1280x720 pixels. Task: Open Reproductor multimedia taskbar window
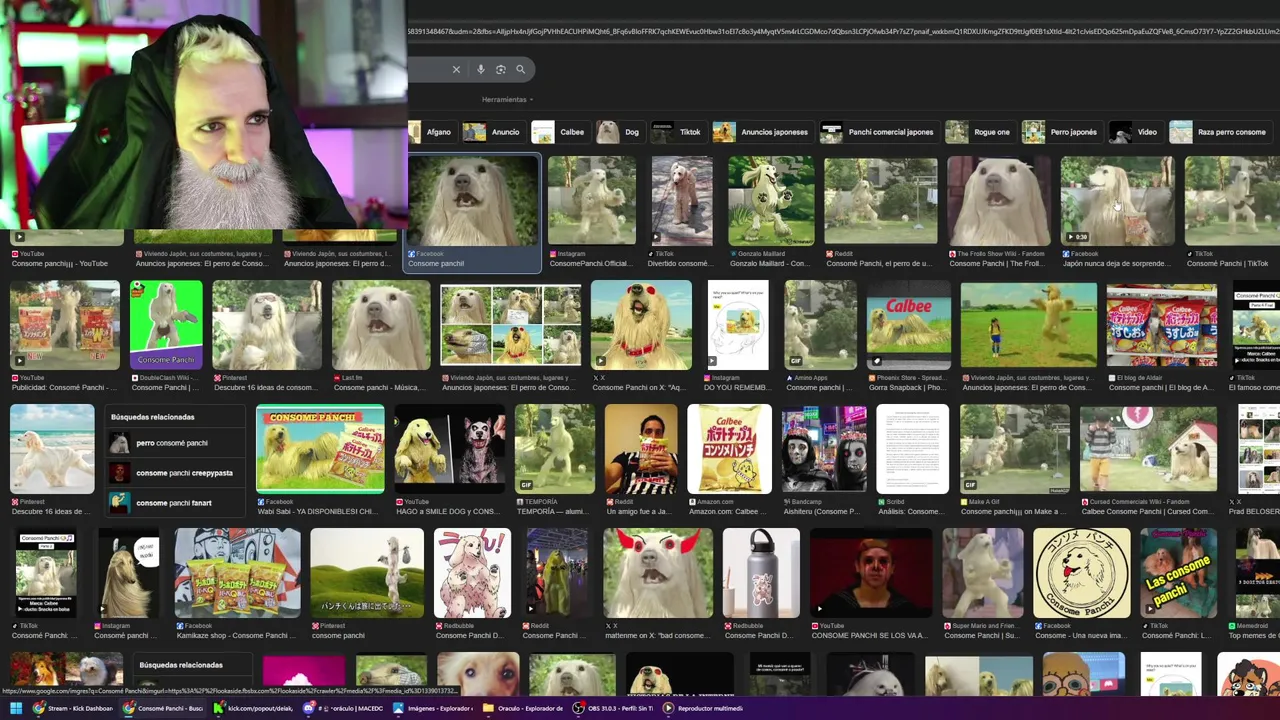(x=704, y=708)
